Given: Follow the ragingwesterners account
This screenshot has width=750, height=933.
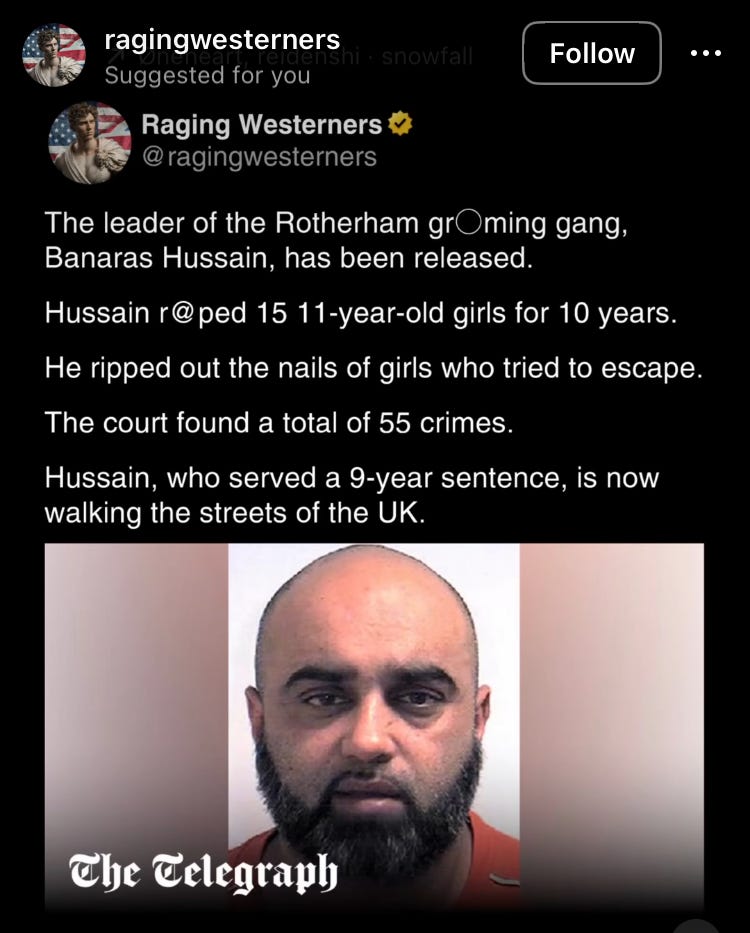Looking at the screenshot, I should point(592,53).
